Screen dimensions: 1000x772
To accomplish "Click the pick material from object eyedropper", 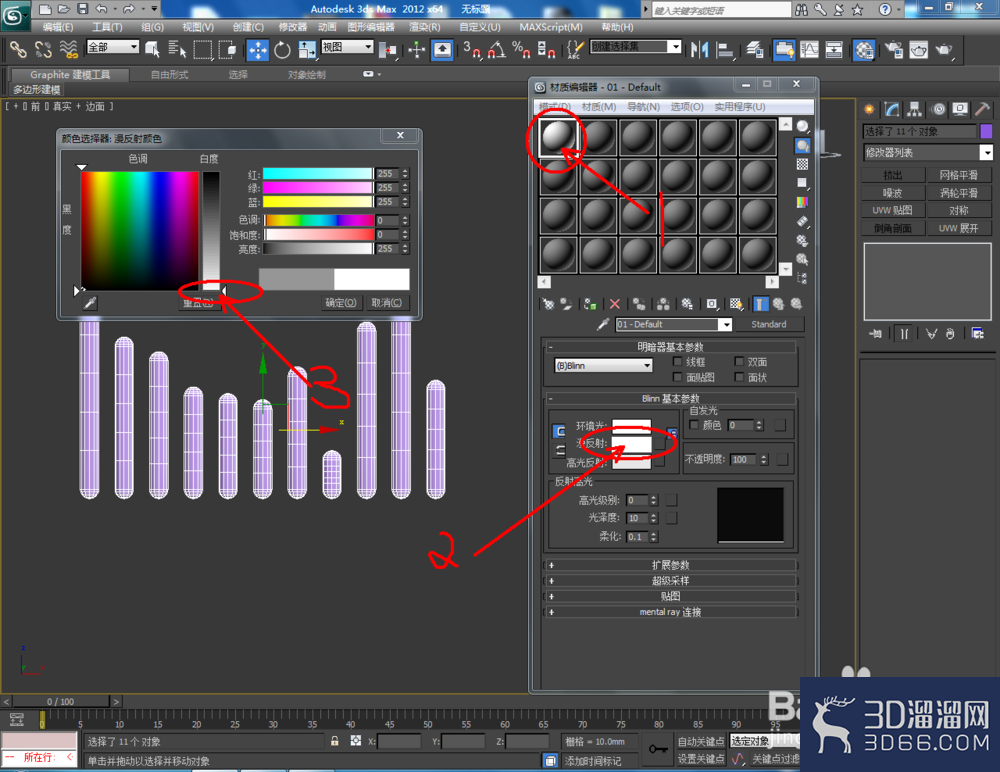I will pos(603,324).
